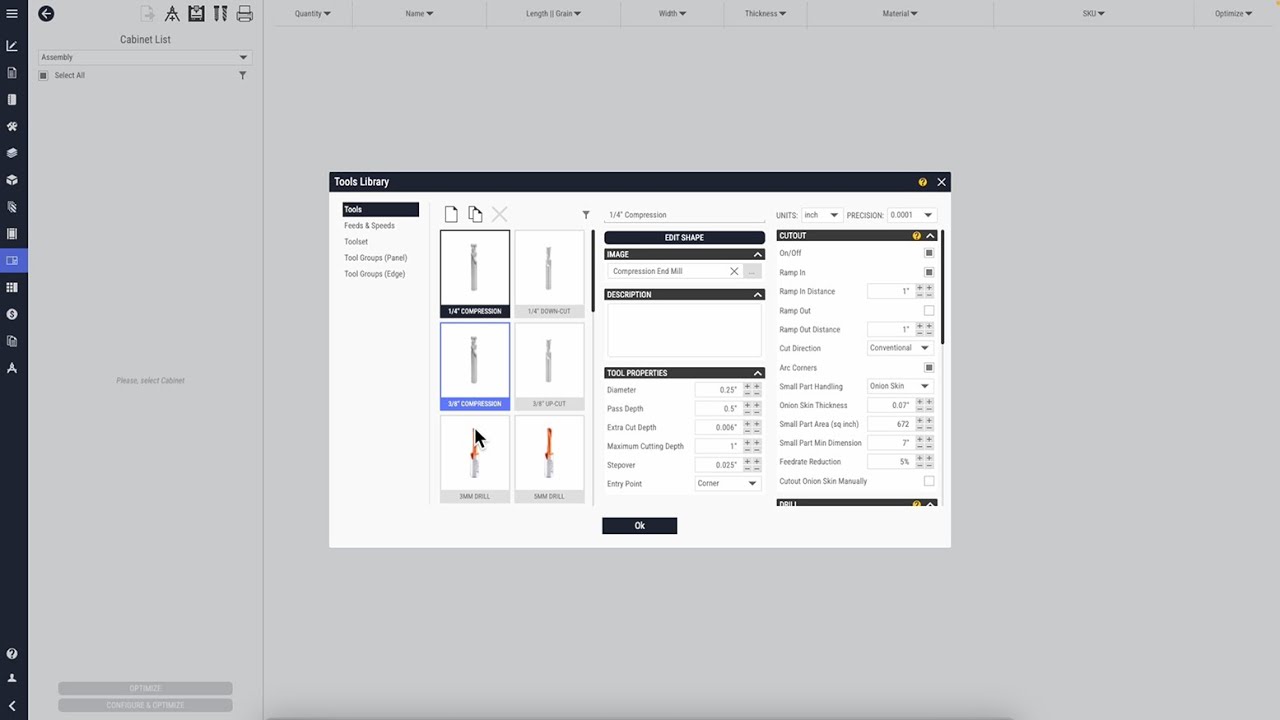Open Tools Library help question mark
1280x720 pixels.
[x=922, y=182]
